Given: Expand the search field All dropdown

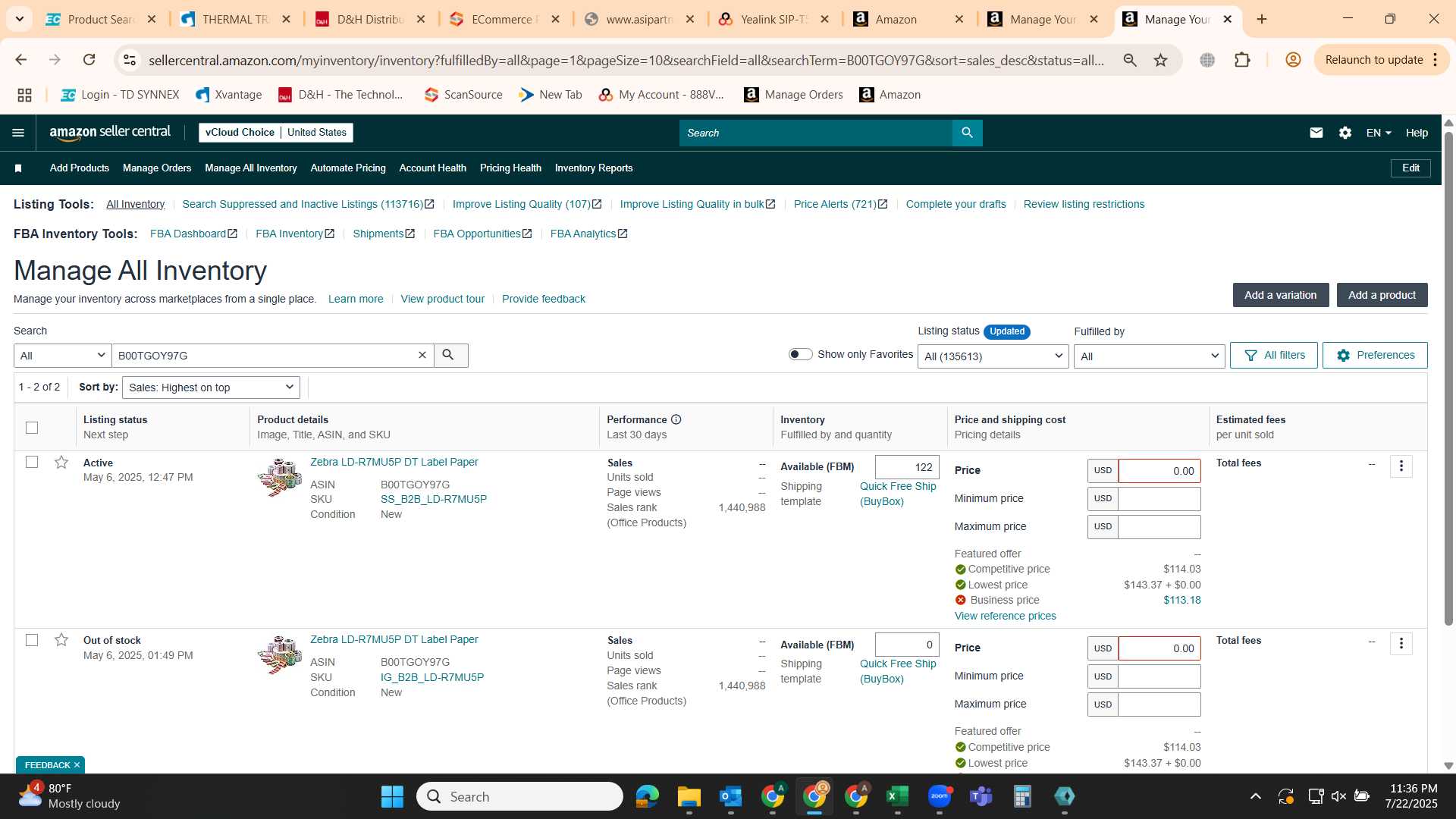Looking at the screenshot, I should coord(62,356).
